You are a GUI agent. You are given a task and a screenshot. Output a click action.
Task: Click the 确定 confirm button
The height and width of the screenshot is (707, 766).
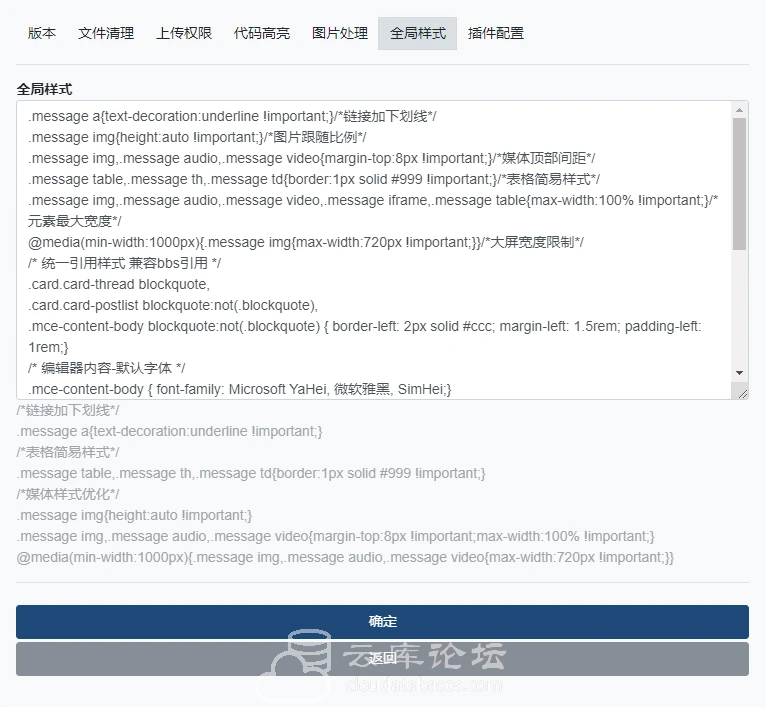tap(383, 621)
